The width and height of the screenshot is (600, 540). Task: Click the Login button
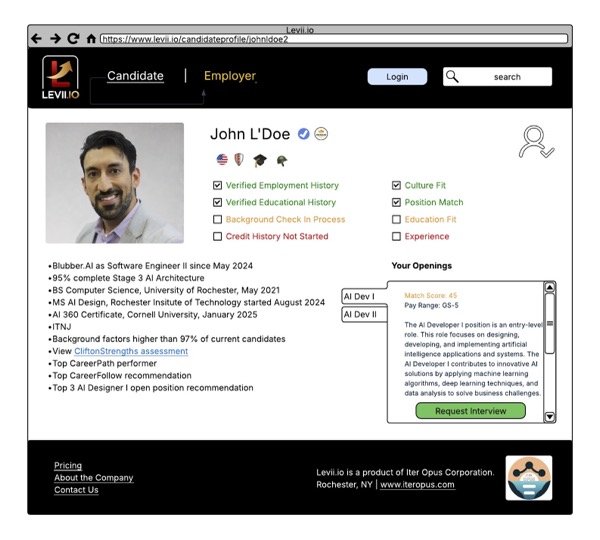pos(397,77)
